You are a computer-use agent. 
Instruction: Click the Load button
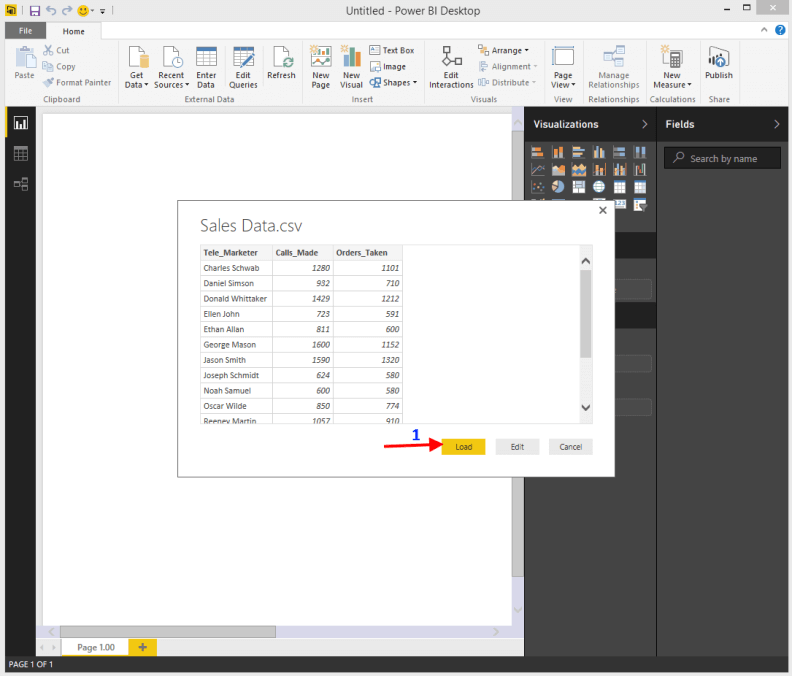coord(463,447)
